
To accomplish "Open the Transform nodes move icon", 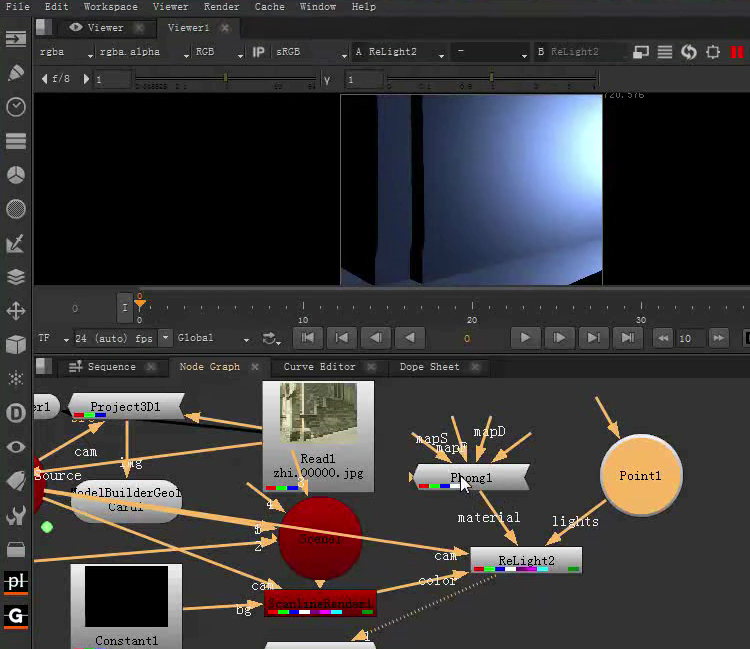I will [16, 311].
